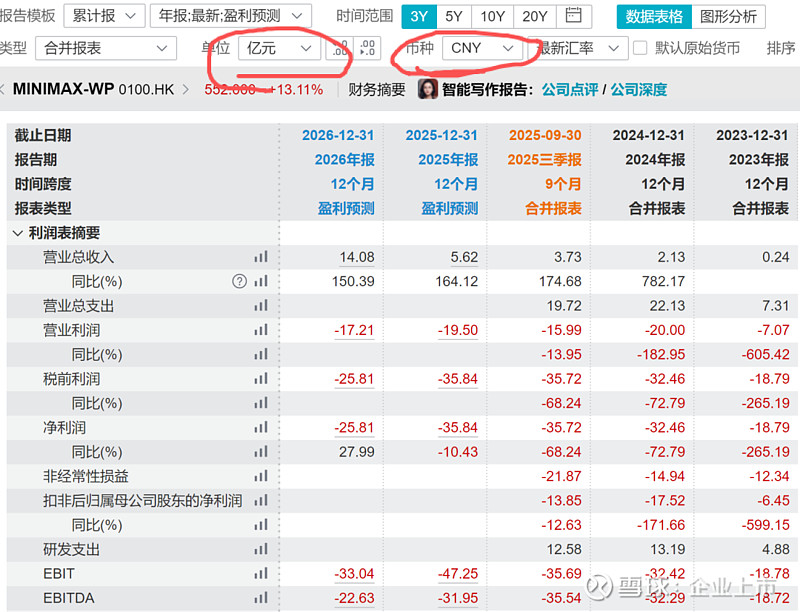Click the chart icon in 营业利润 row
The height and width of the screenshot is (612, 800).
point(261,330)
